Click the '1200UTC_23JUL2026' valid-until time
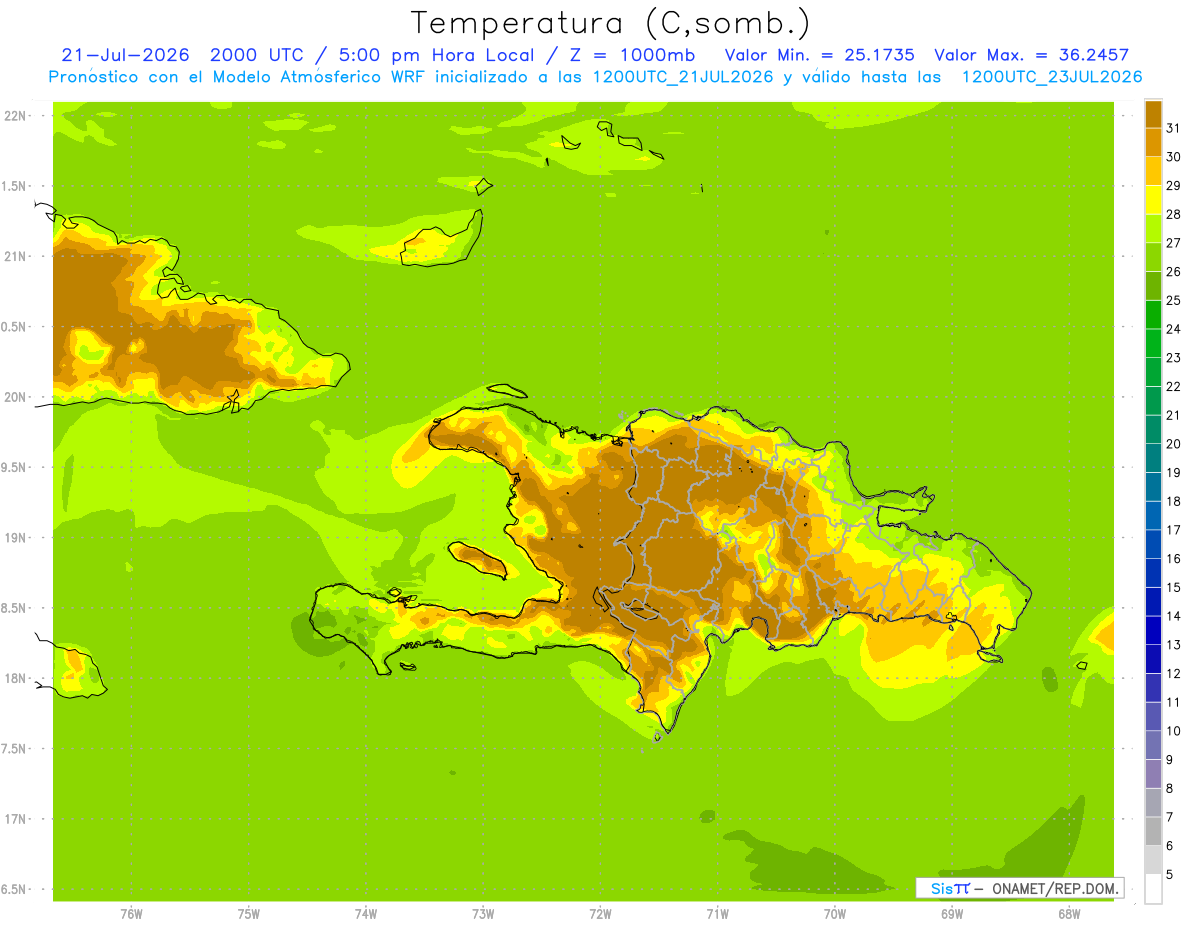This screenshot has width=1200, height=927. point(1051,77)
